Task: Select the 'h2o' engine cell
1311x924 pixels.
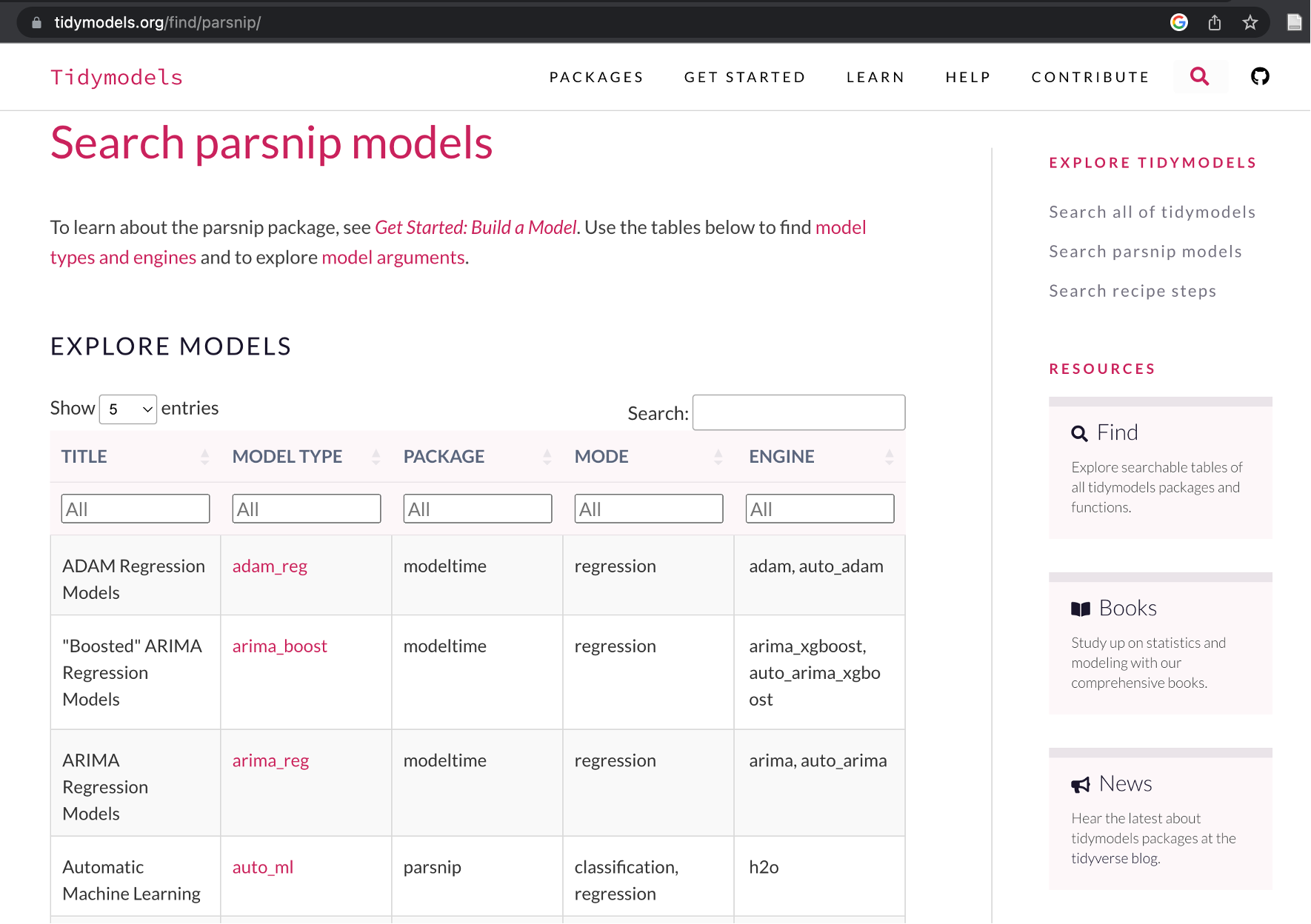Action: point(819,877)
